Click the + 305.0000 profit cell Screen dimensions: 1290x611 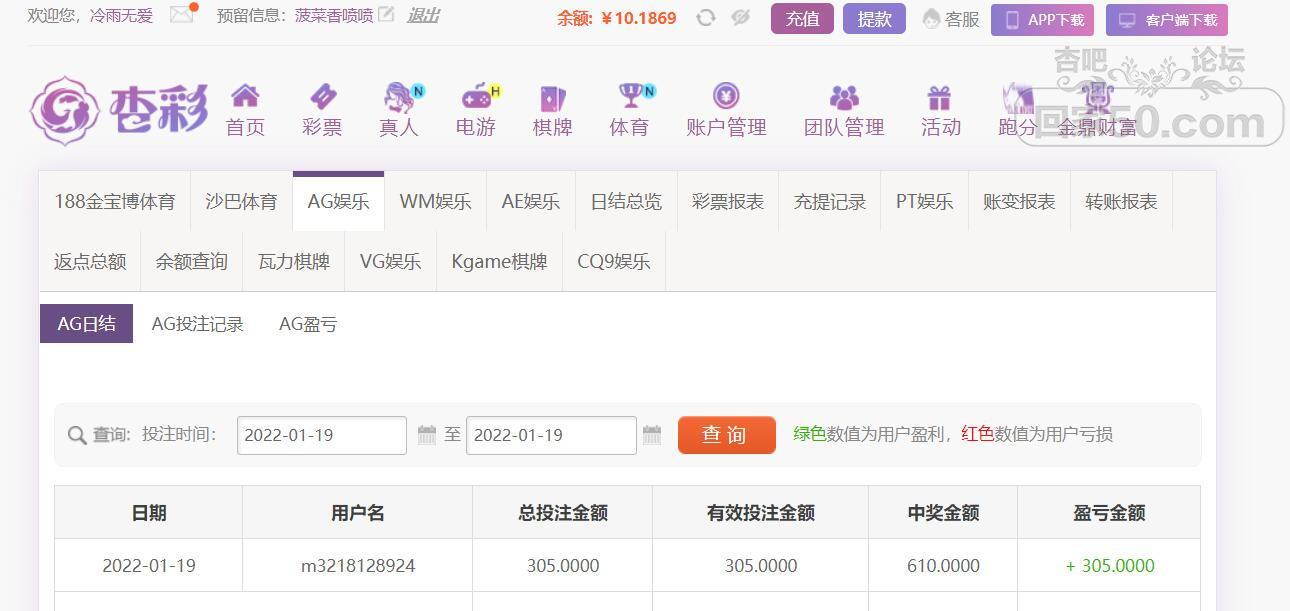click(x=1110, y=565)
